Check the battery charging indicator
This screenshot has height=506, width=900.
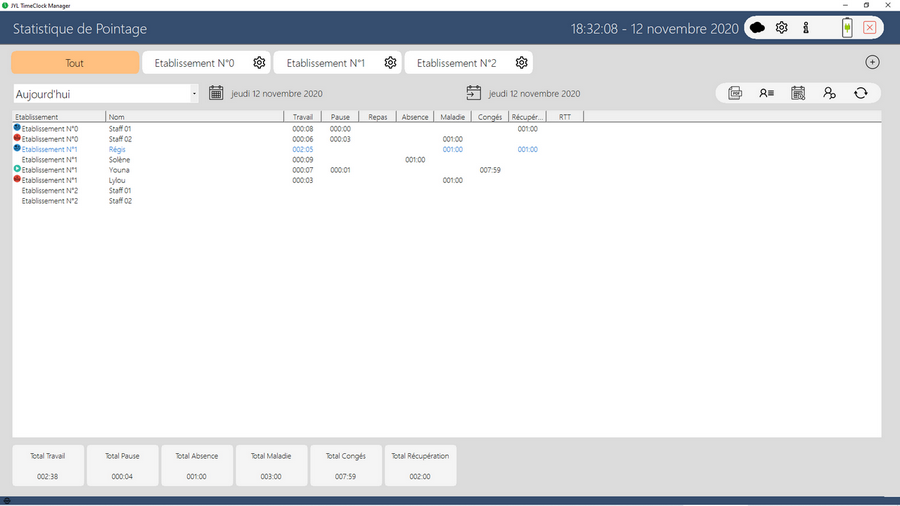tap(847, 28)
